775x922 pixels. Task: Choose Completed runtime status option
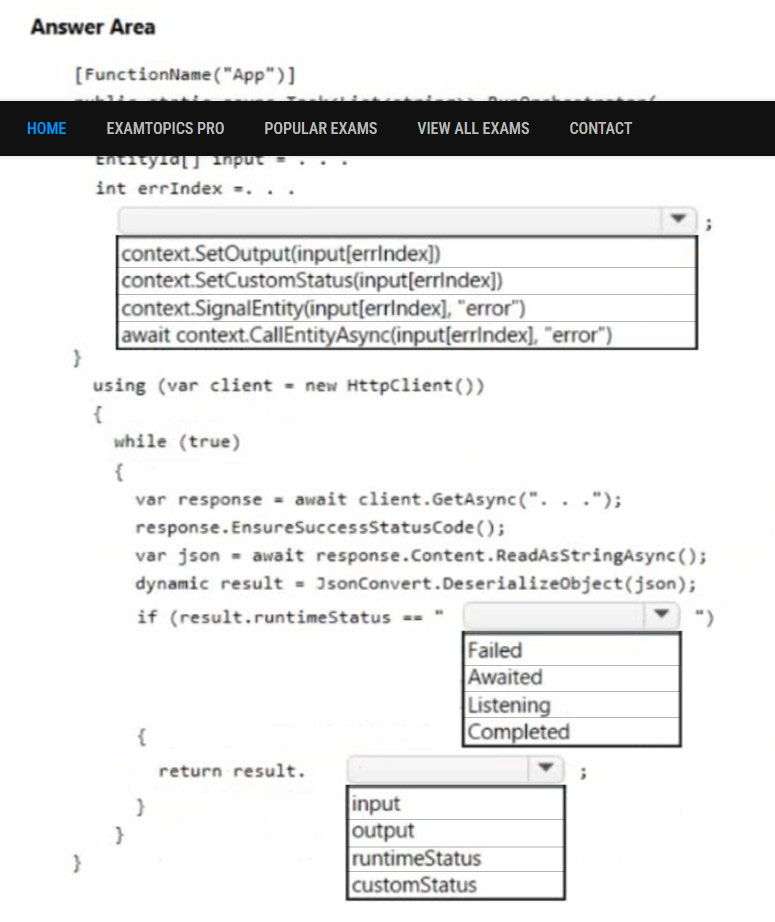point(572,731)
